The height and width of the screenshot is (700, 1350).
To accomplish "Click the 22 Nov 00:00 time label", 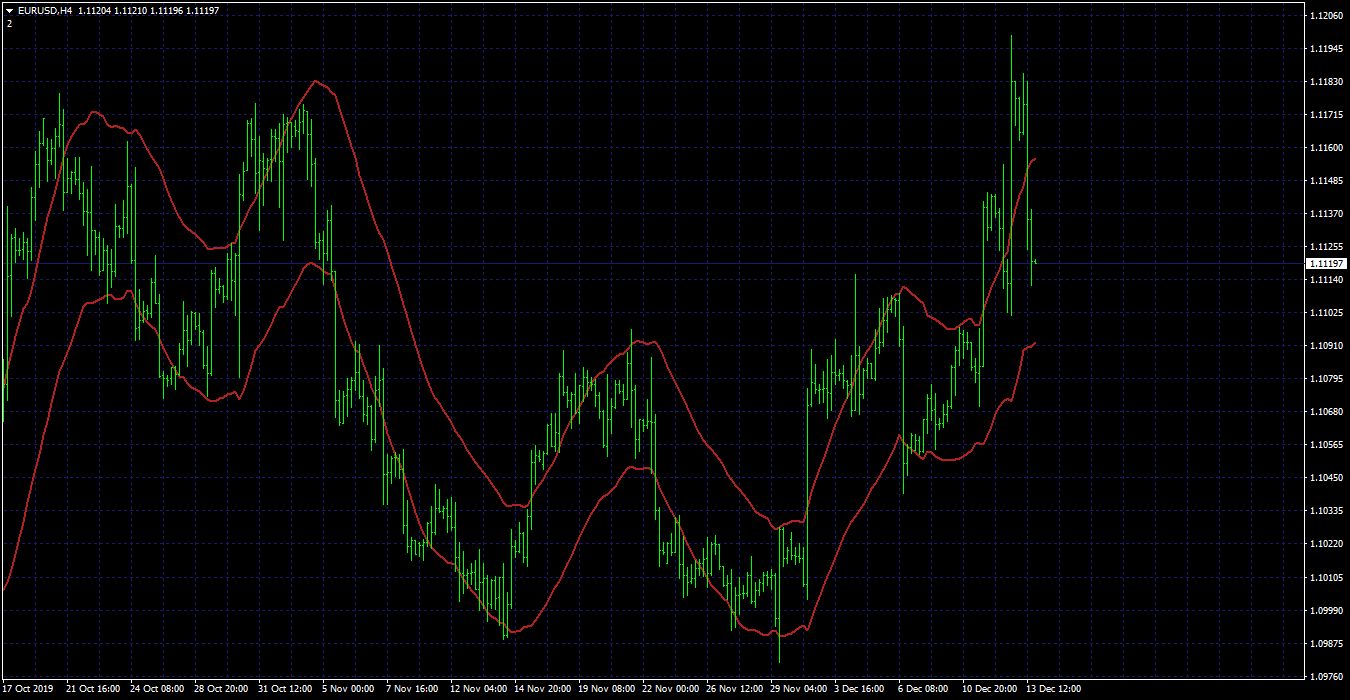I will [669, 689].
